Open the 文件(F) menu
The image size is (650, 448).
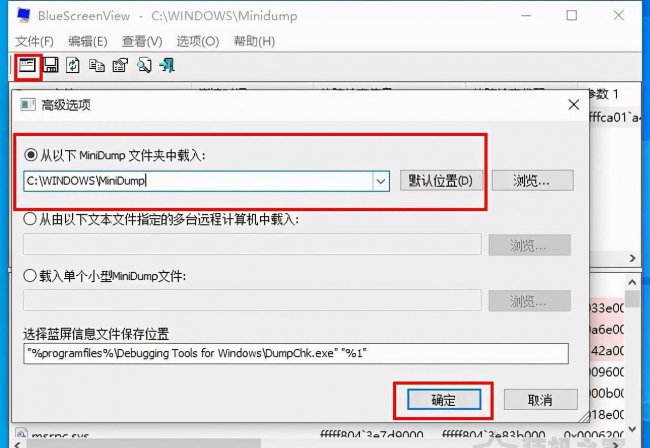[x=34, y=41]
